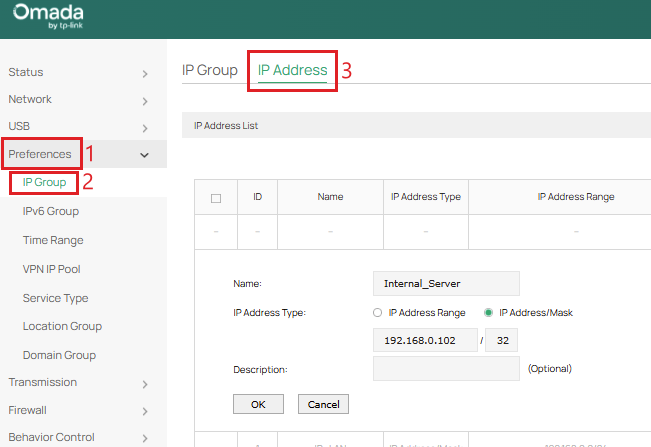Click the IP Address Range column header
Viewport: 651px width, 447px height.
[576, 197]
